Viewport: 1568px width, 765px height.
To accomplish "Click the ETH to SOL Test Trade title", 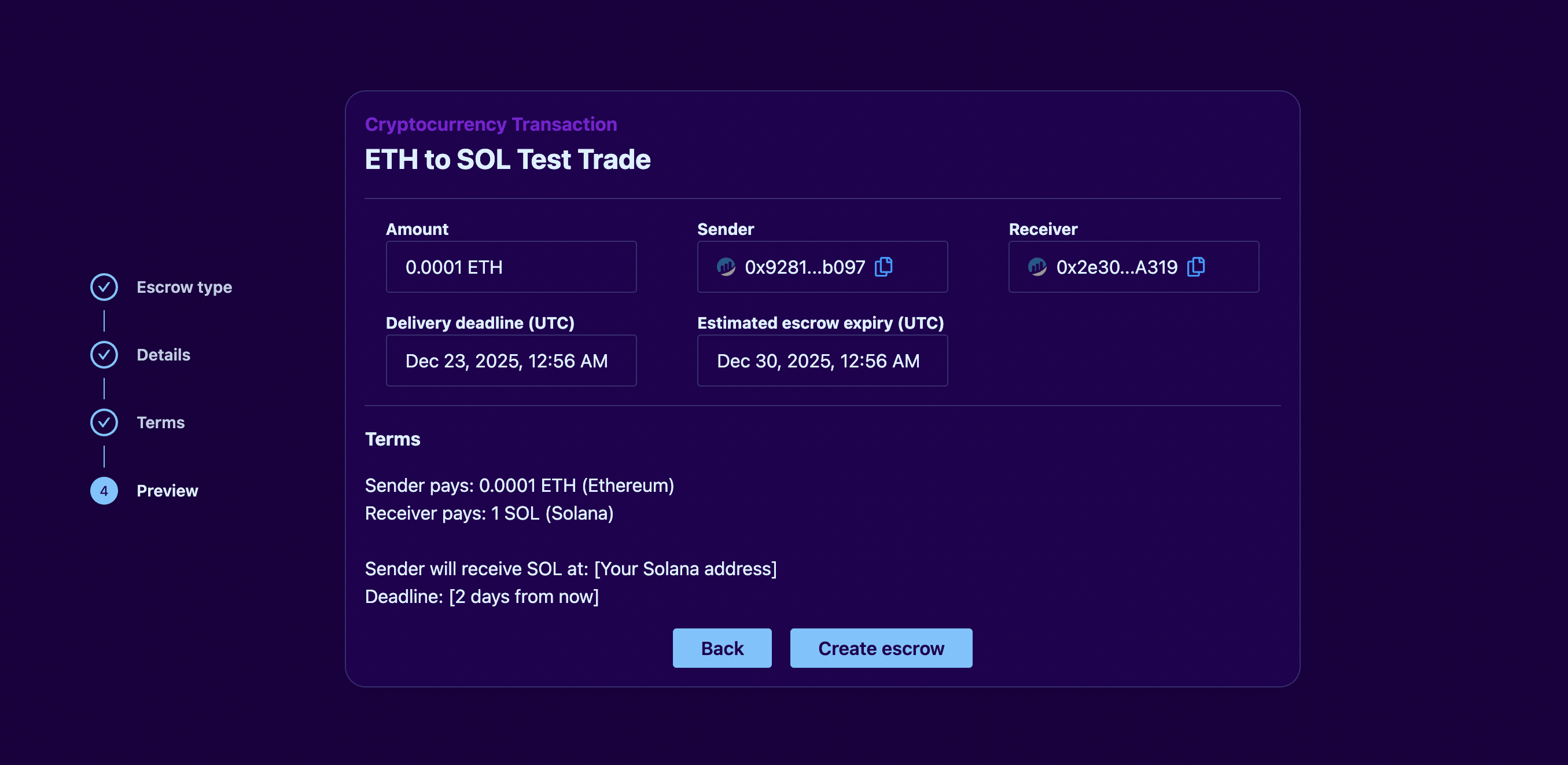I will 507,160.
